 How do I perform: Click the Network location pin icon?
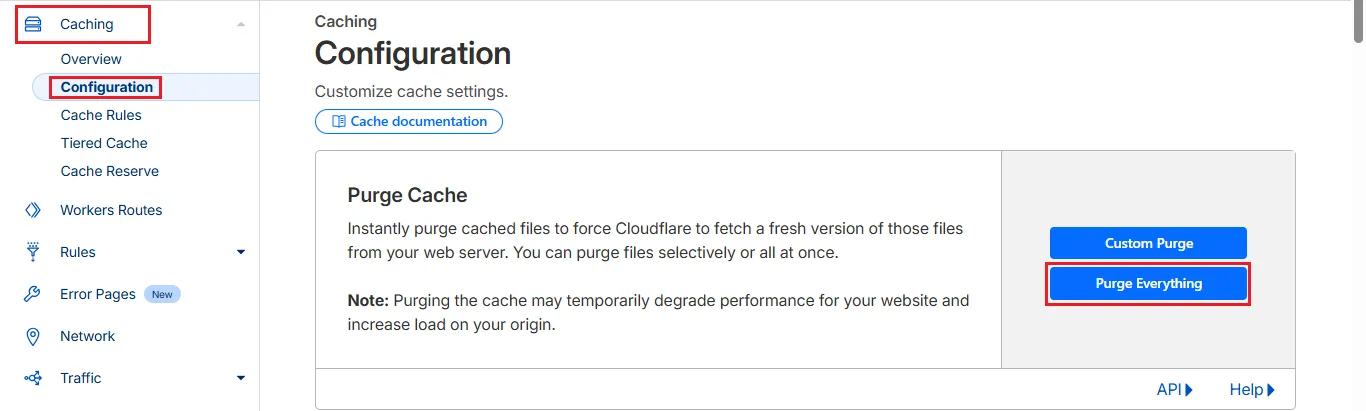click(x=33, y=336)
